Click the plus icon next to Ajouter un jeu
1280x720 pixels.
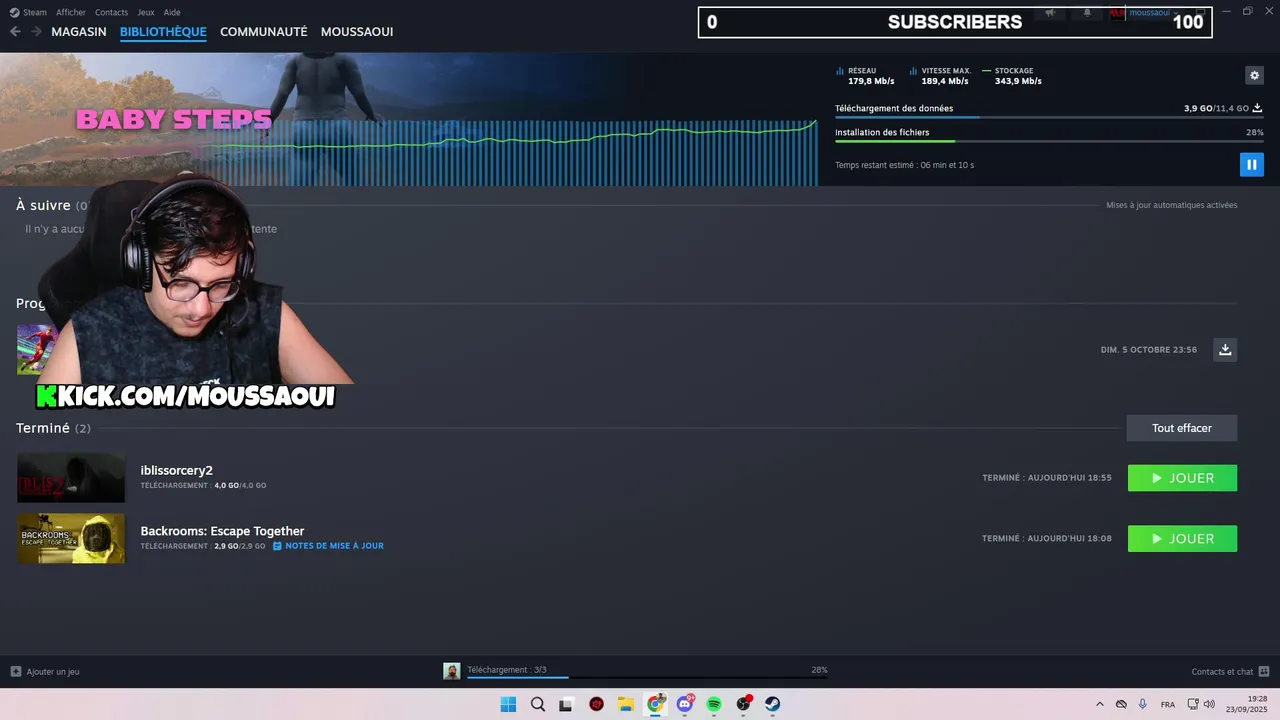point(15,671)
